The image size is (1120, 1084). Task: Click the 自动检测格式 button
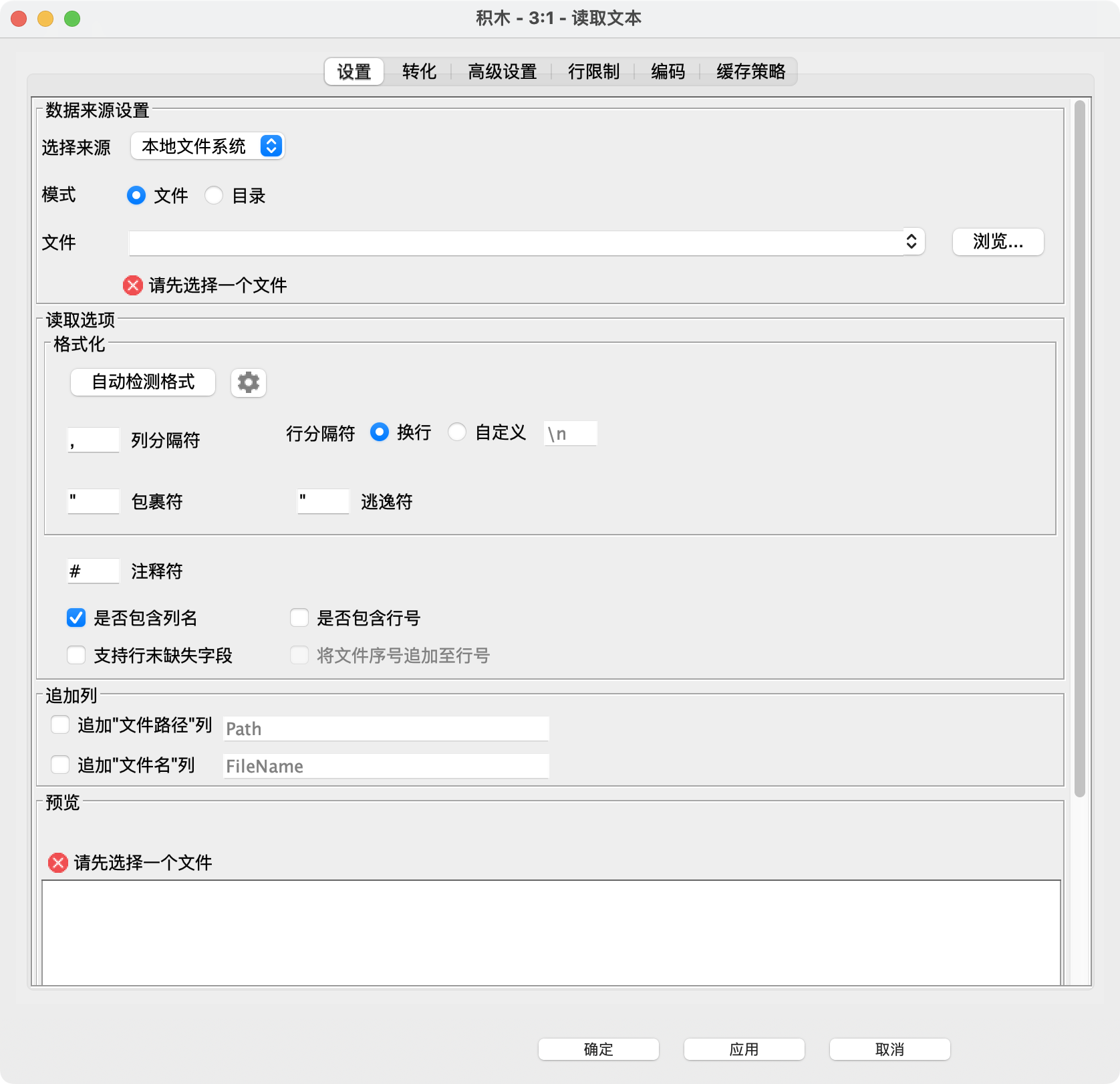[x=142, y=382]
